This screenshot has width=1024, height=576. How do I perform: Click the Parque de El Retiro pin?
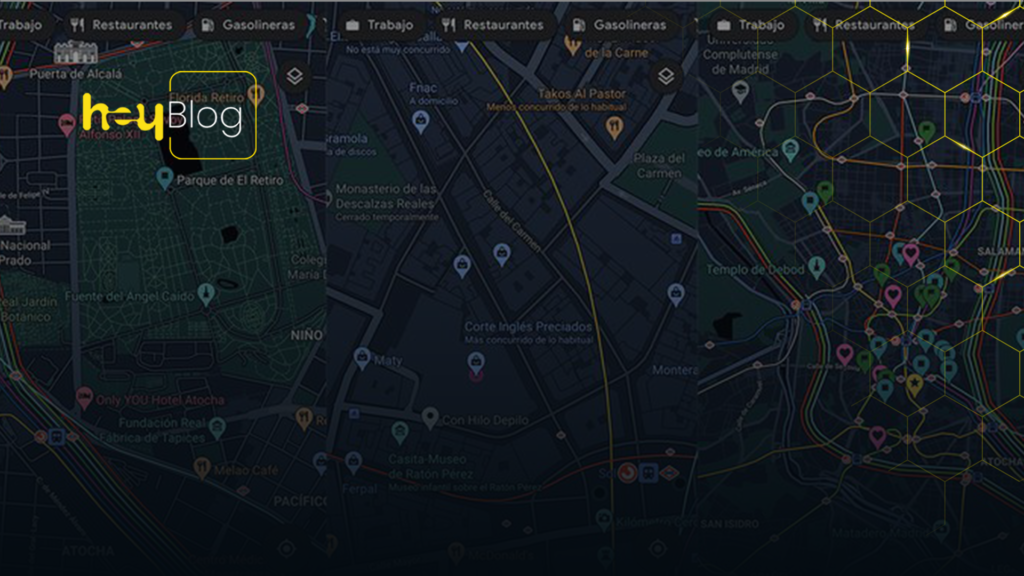tap(165, 178)
